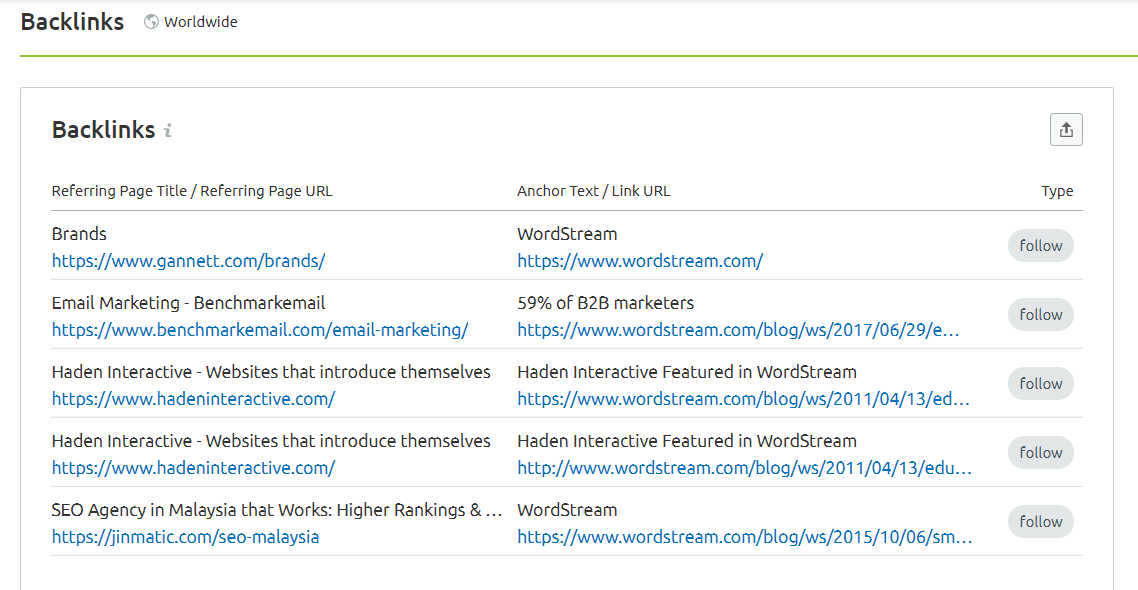Click the follow badge in Brands row
Viewport: 1138px width, 590px height.
tap(1041, 246)
